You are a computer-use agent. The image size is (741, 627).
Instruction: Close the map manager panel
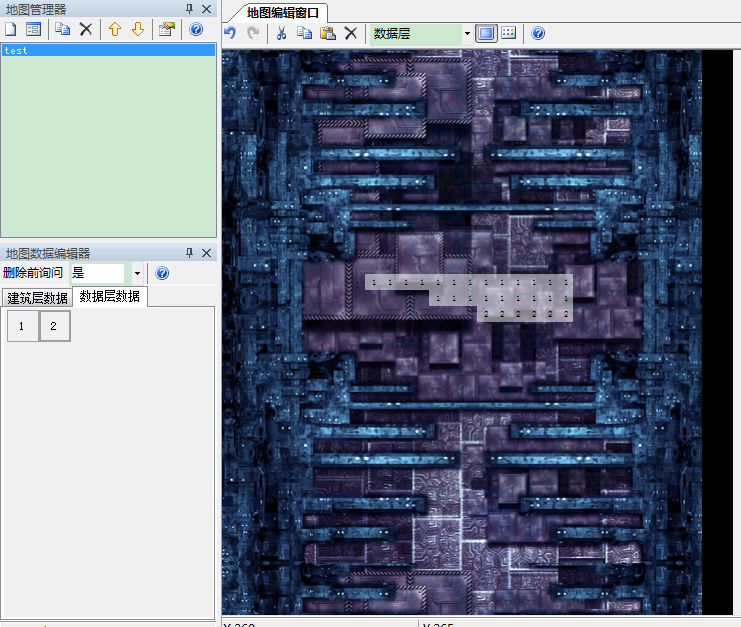(x=207, y=9)
